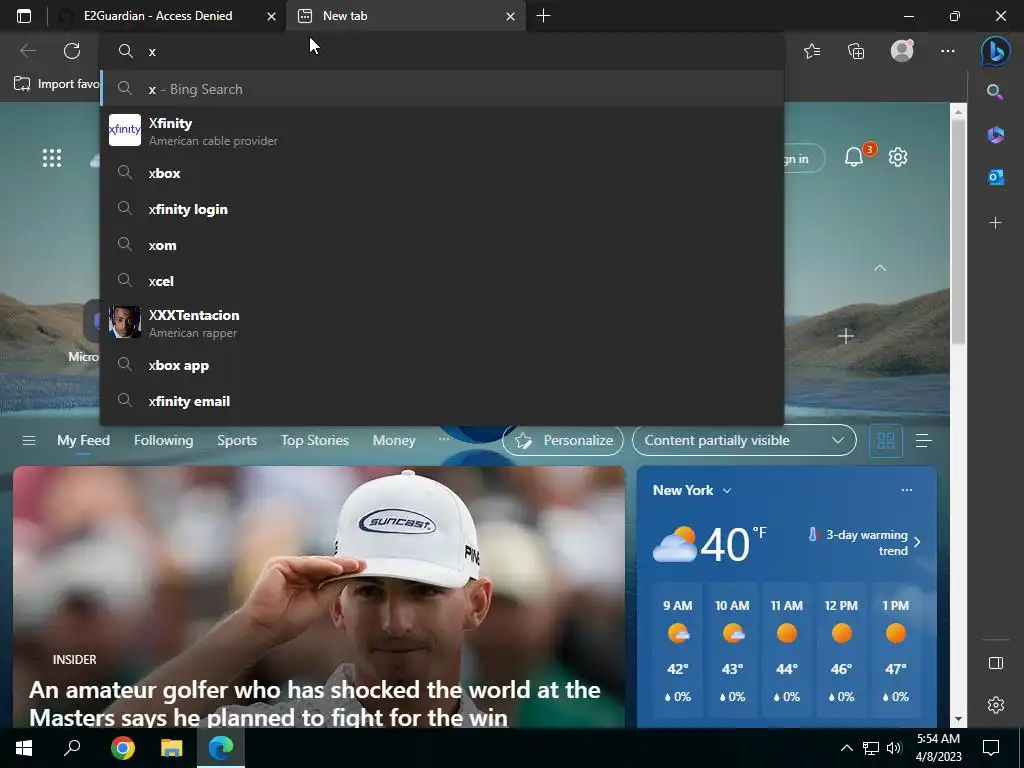Open Collections icon in toolbar
The width and height of the screenshot is (1024, 768).
(x=856, y=51)
